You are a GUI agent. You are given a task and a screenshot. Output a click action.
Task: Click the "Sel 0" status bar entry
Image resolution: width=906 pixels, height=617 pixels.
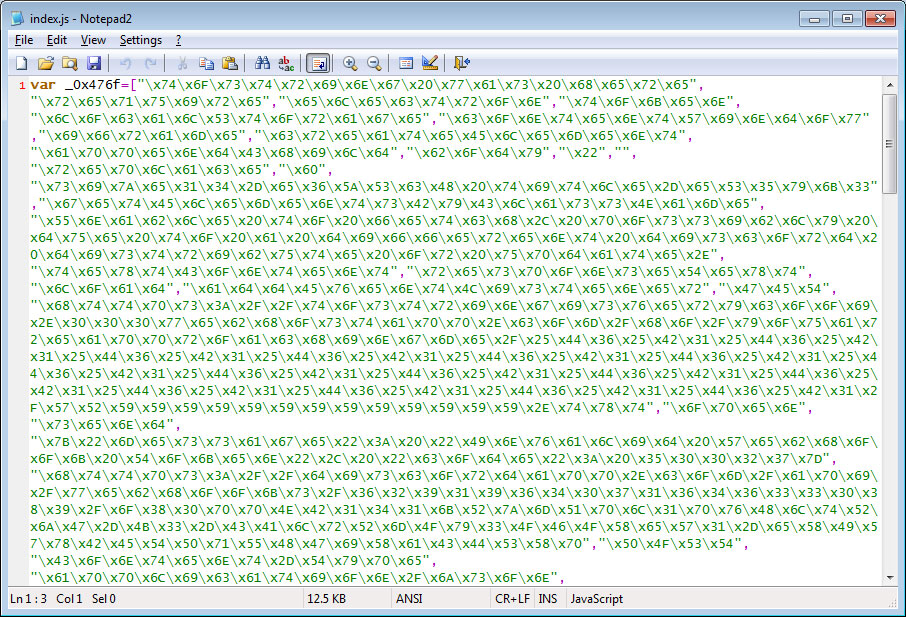point(104,599)
